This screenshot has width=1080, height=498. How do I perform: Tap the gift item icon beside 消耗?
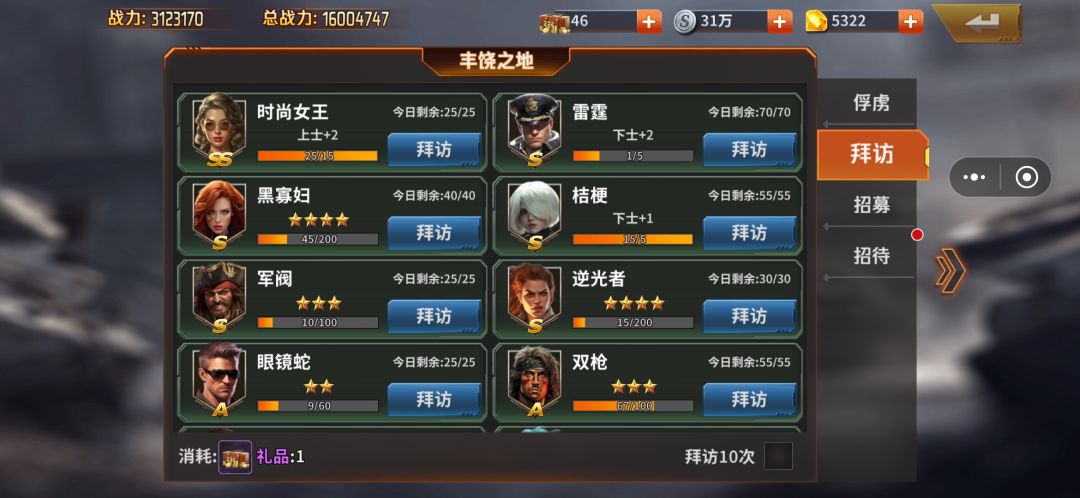tap(236, 457)
